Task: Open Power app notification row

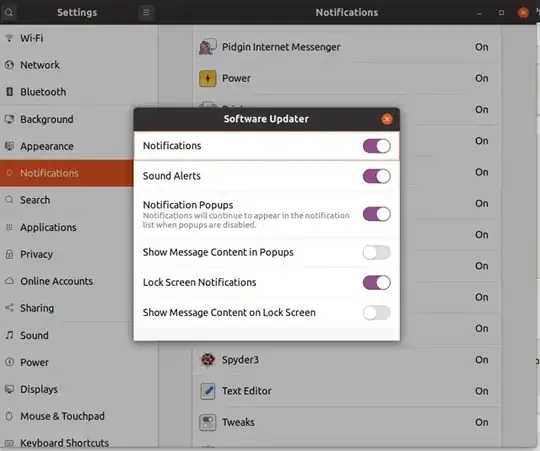Action: (347, 78)
